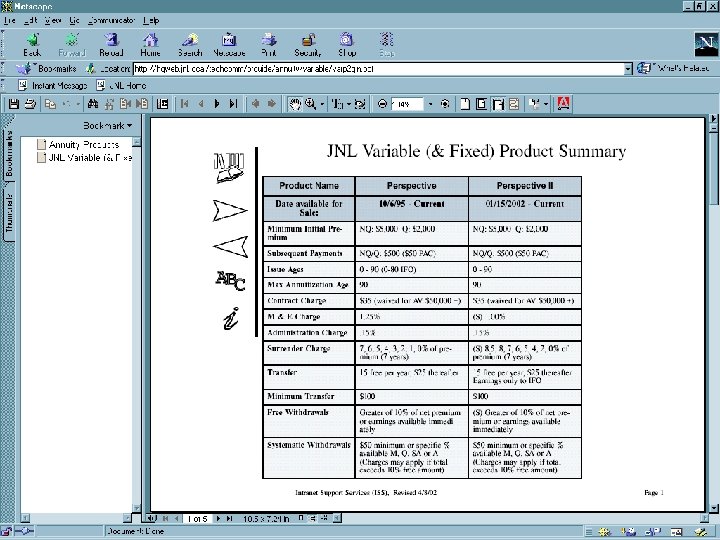Viewport: 720px width, 540px height.
Task: Click the Adobe Acrobat logo icon
Action: [563, 104]
